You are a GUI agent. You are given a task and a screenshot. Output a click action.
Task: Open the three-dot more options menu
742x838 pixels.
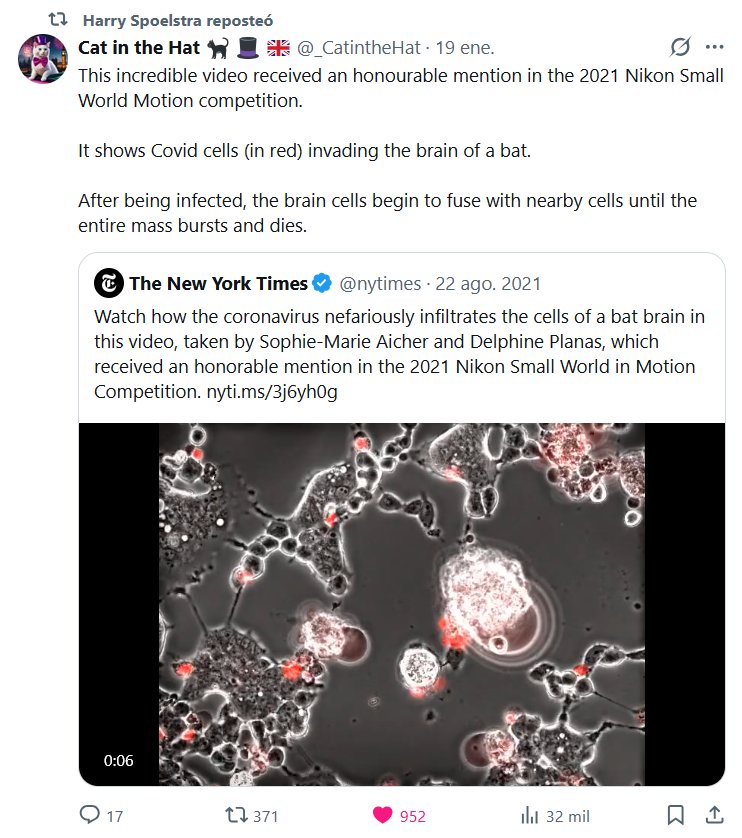[714, 47]
